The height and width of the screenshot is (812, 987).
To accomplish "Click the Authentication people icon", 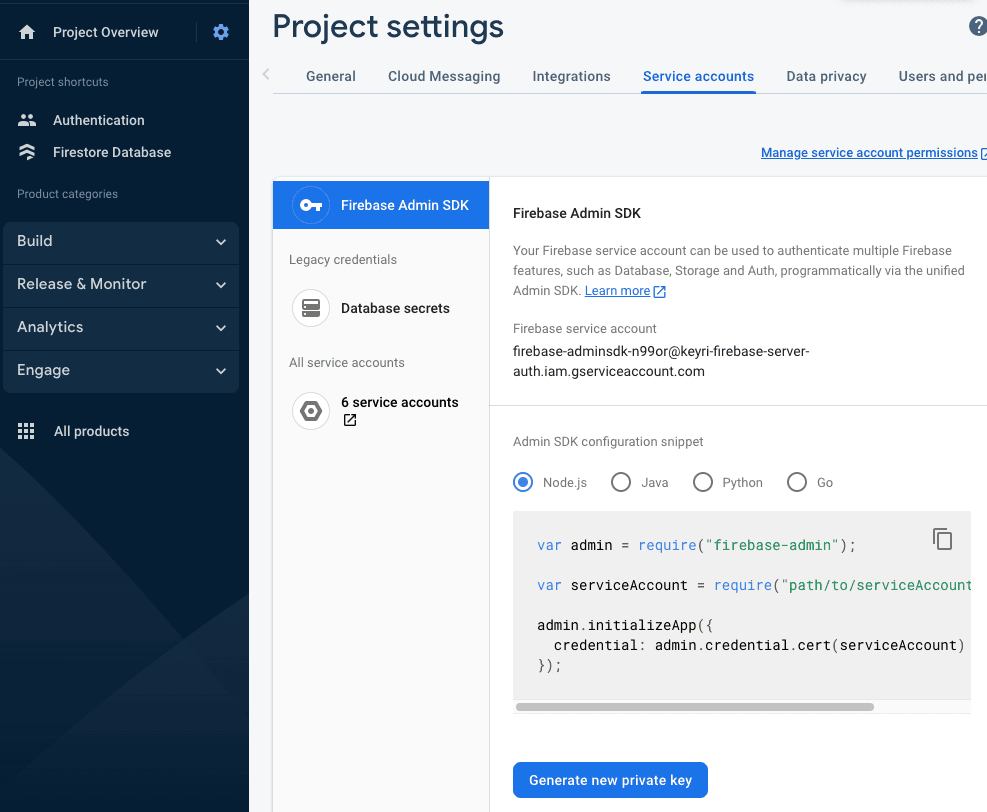I will point(27,120).
